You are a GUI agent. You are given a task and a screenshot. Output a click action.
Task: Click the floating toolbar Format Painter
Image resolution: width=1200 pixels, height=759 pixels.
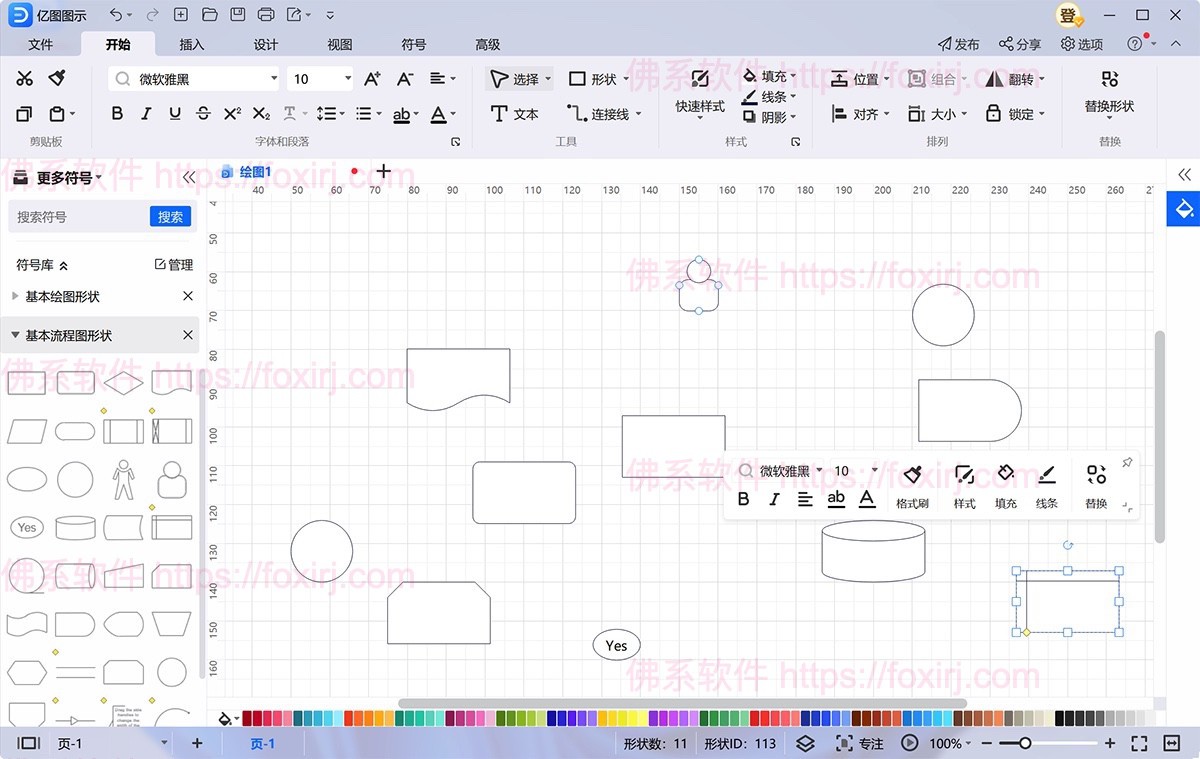pyautogui.click(x=912, y=475)
